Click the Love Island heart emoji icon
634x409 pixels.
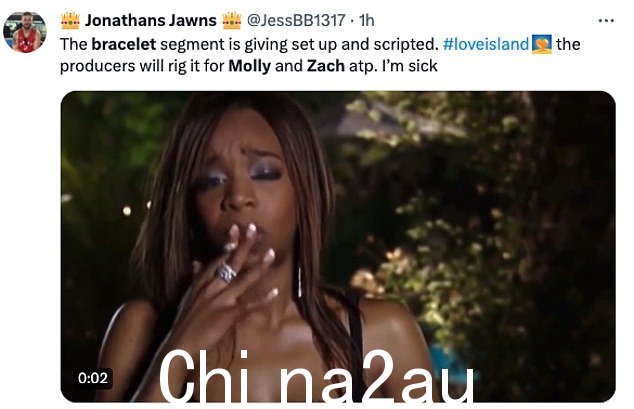click(541, 44)
